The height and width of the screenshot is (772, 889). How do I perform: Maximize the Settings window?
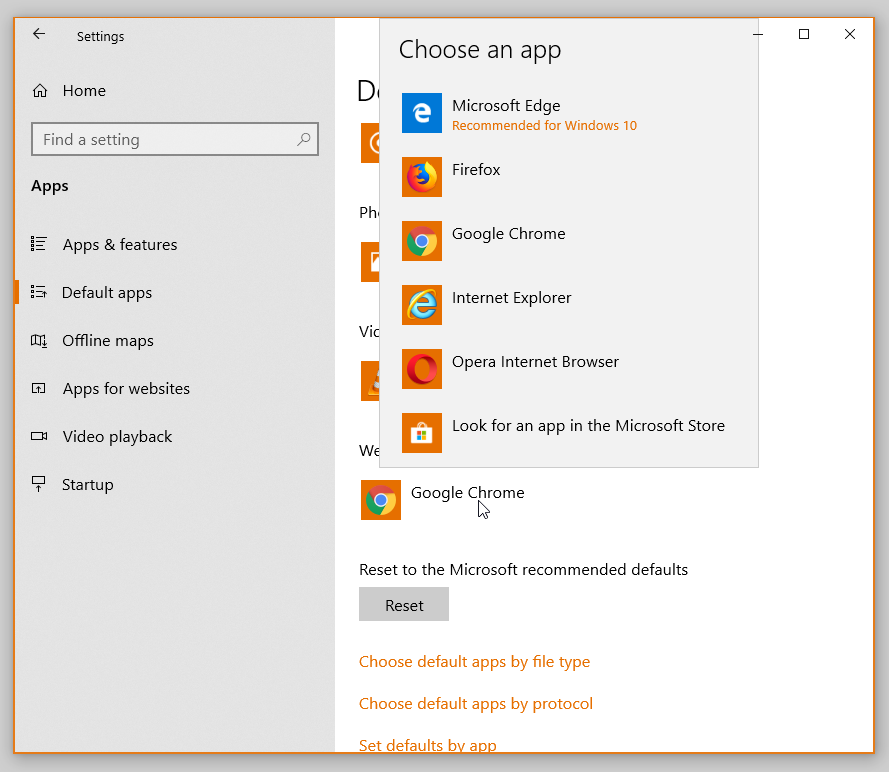pyautogui.click(x=804, y=34)
